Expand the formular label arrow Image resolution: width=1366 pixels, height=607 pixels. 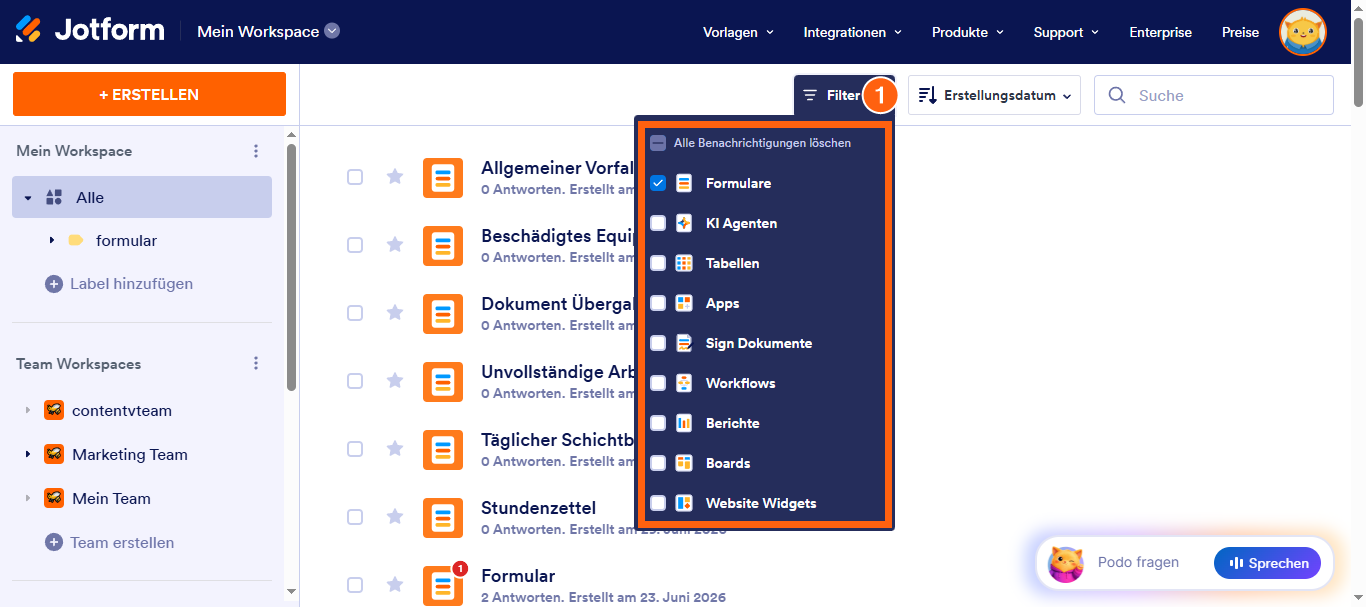pyautogui.click(x=52, y=241)
